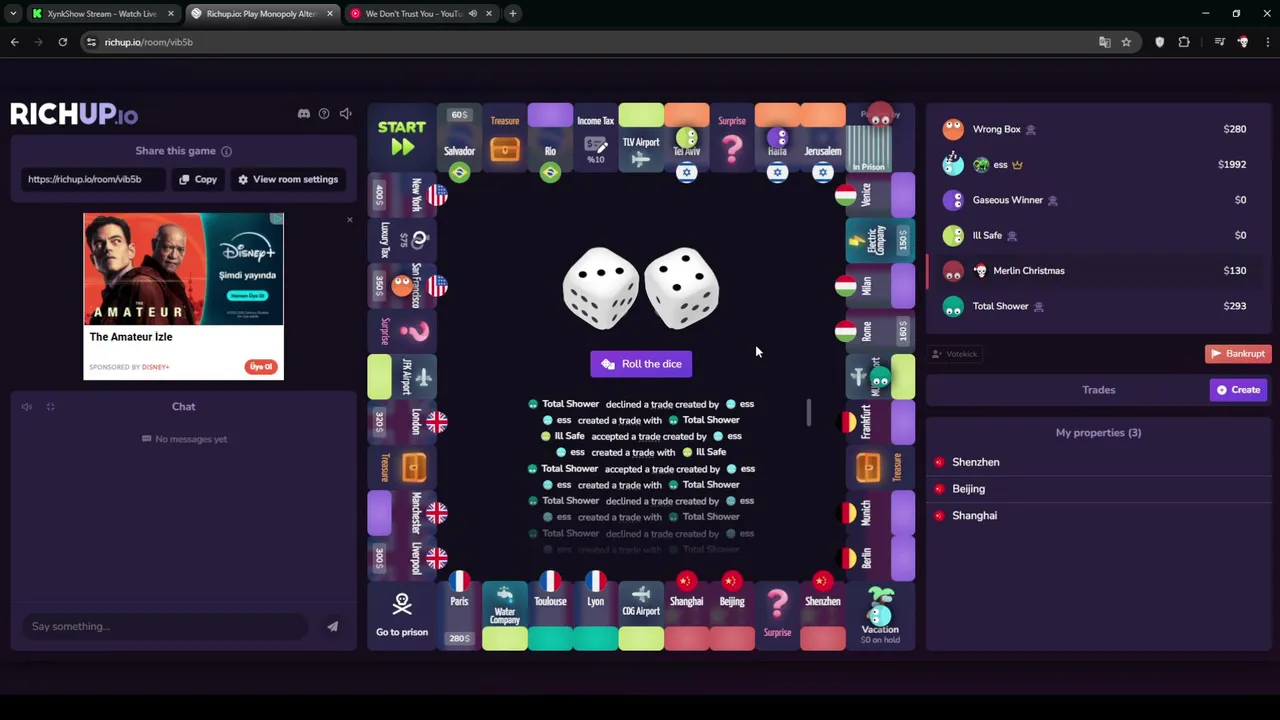Close the Disney+ ad with the X
The height and width of the screenshot is (720, 1280).
click(350, 219)
